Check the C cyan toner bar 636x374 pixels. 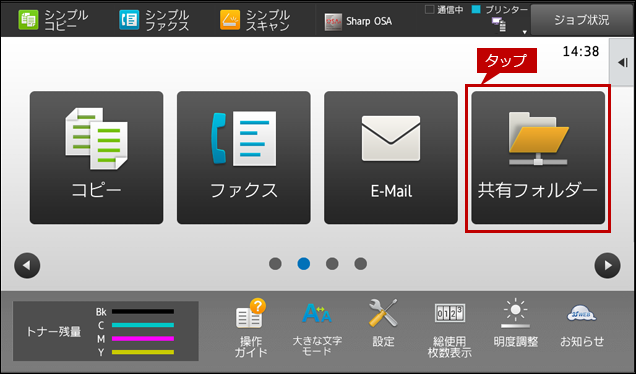(x=143, y=325)
